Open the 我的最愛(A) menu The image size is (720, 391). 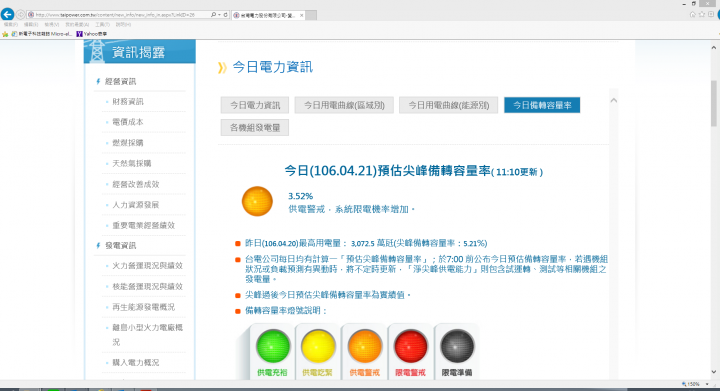tap(77, 25)
